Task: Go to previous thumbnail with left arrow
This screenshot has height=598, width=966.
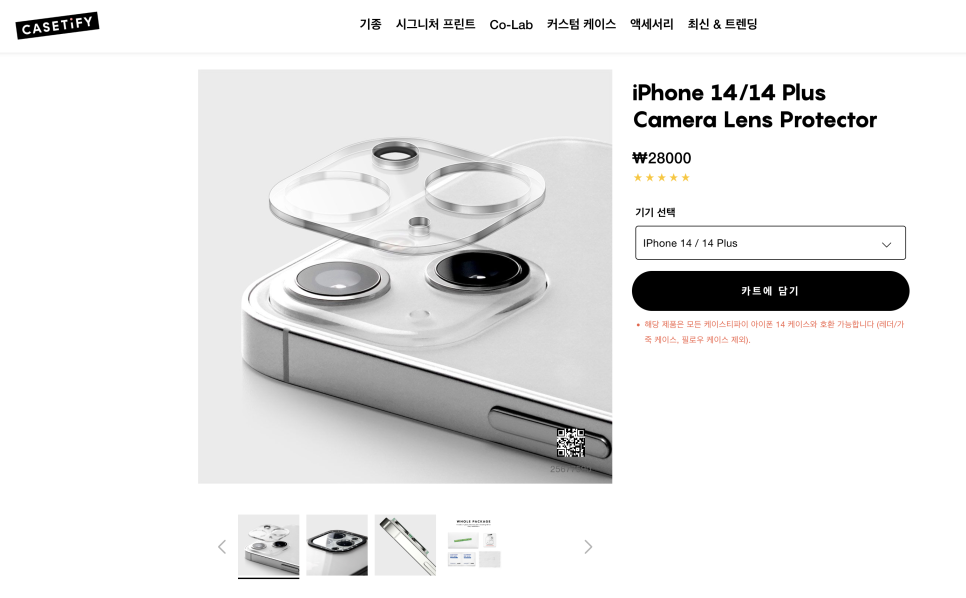Action: click(222, 547)
